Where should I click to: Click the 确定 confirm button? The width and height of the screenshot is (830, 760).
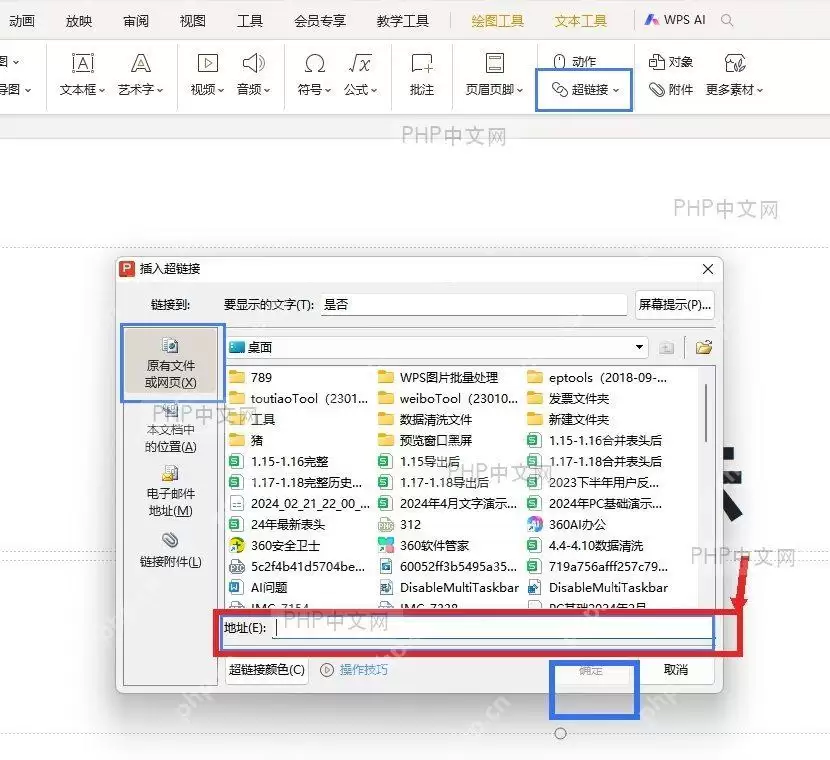[591, 671]
